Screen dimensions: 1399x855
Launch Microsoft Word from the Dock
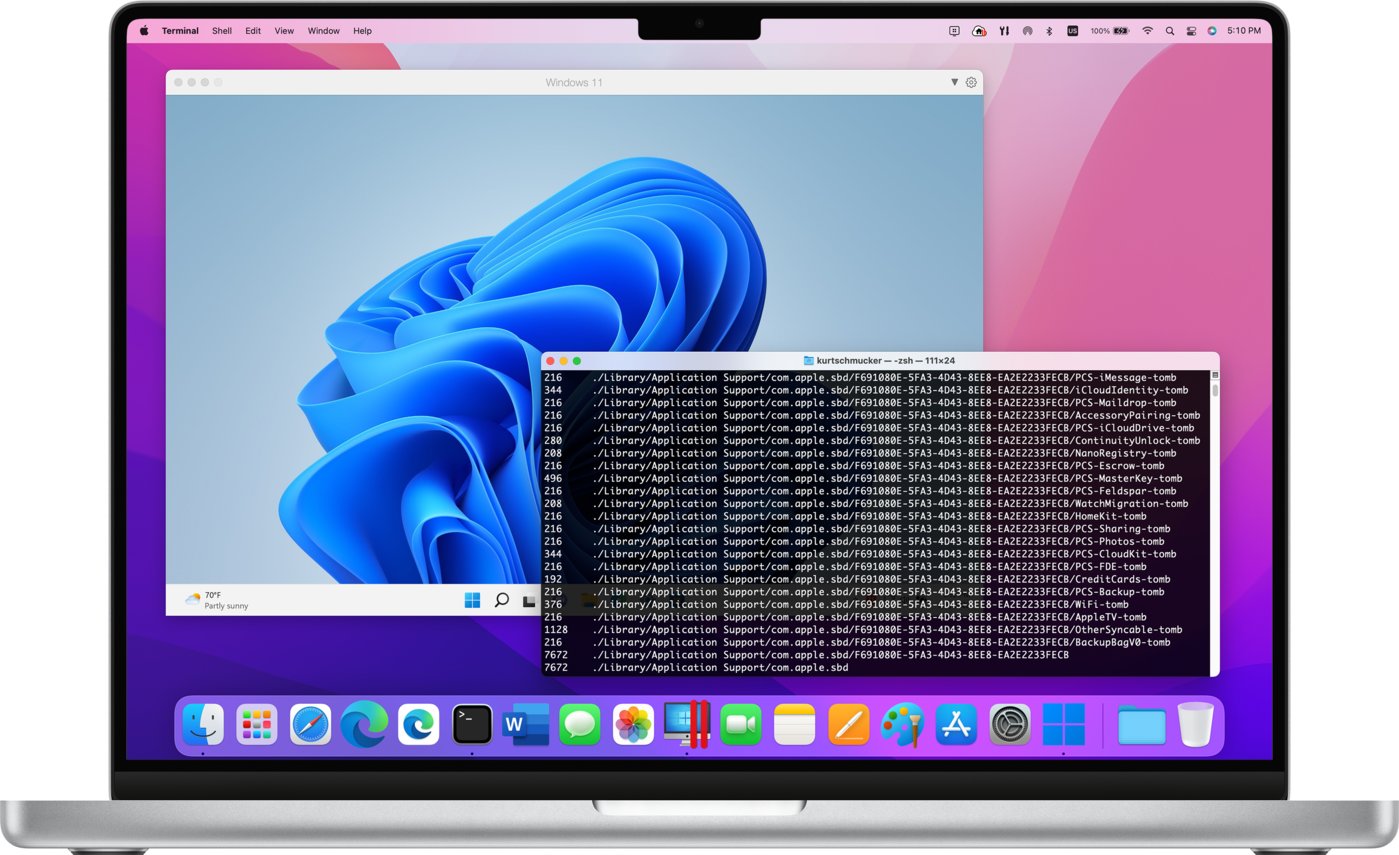(526, 724)
